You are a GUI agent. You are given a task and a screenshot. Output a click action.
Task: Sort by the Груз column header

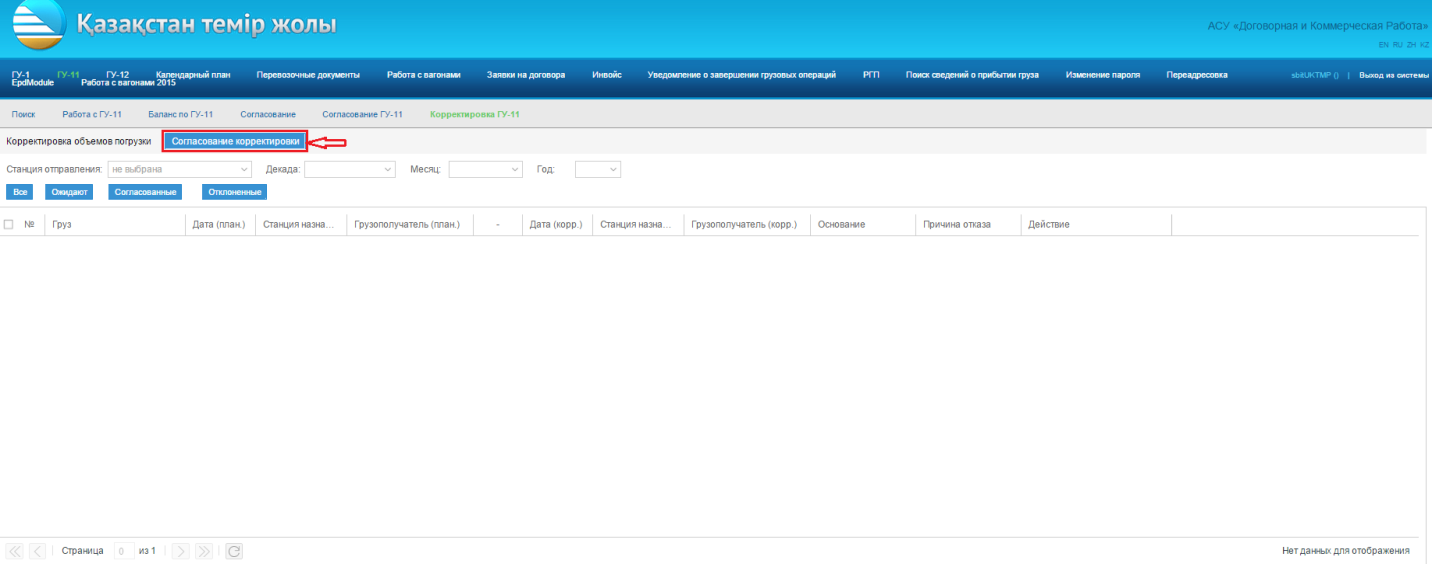(62, 224)
